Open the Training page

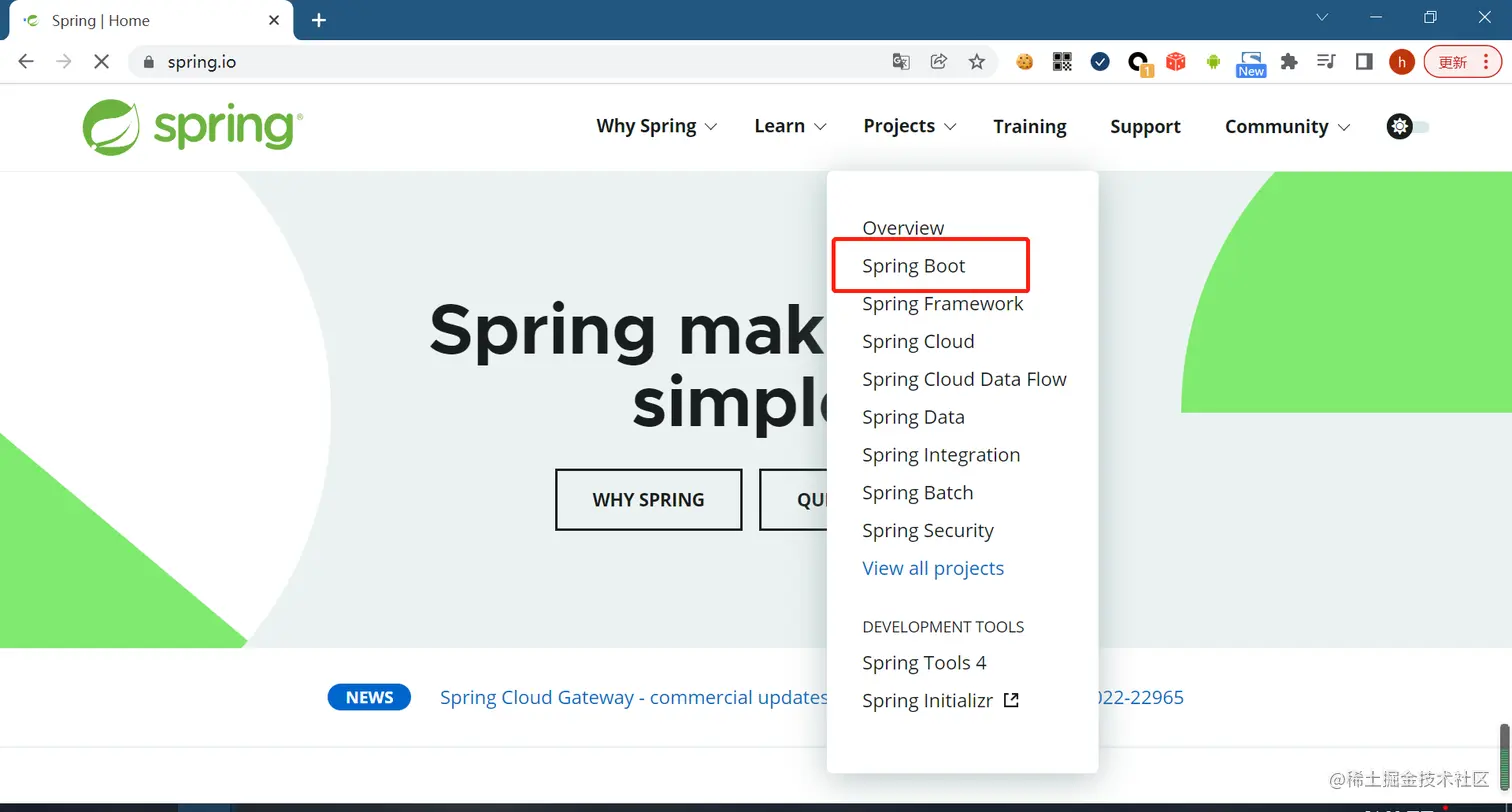tap(1030, 127)
